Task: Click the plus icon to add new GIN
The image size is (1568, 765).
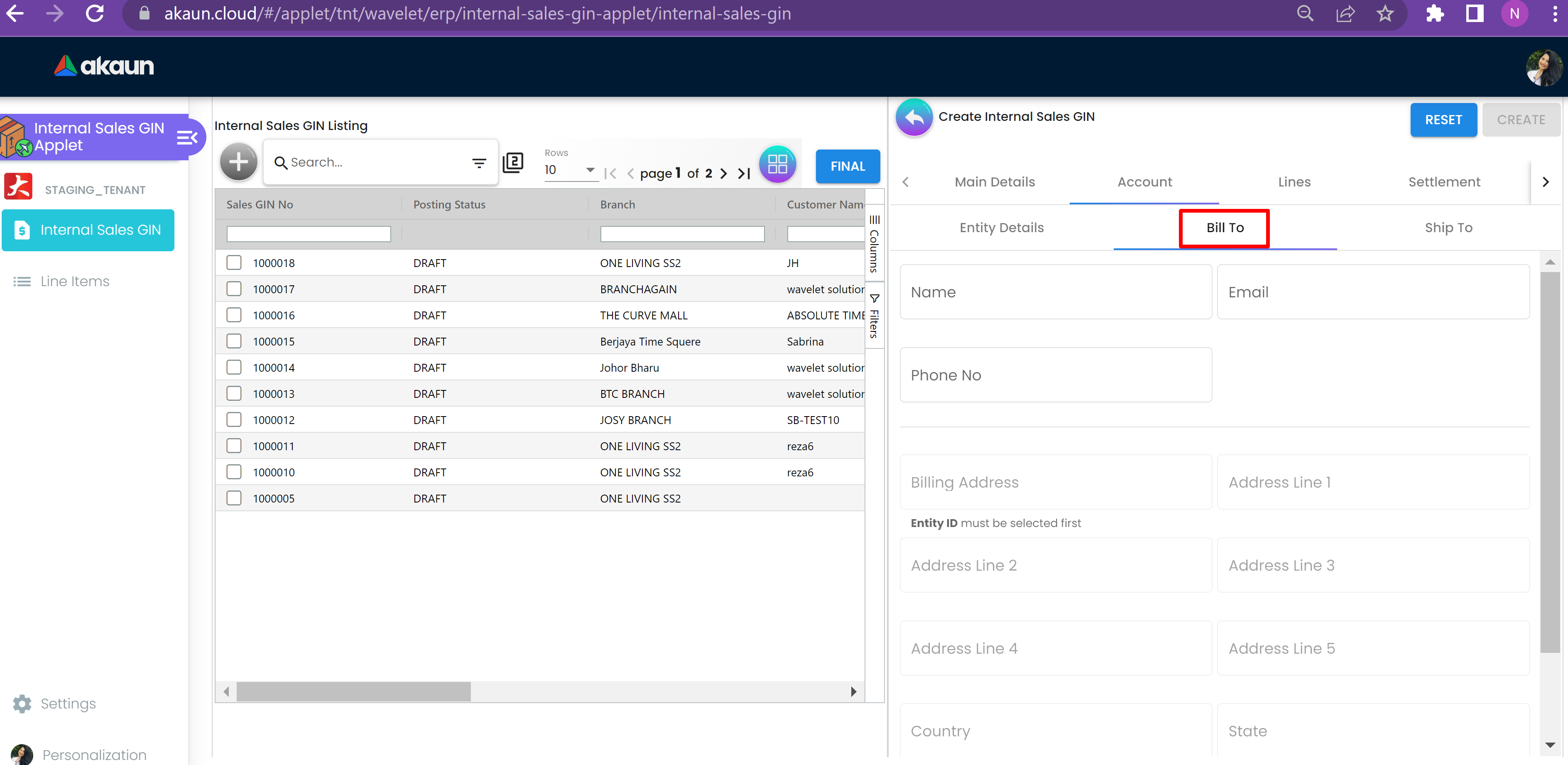Action: 238,162
